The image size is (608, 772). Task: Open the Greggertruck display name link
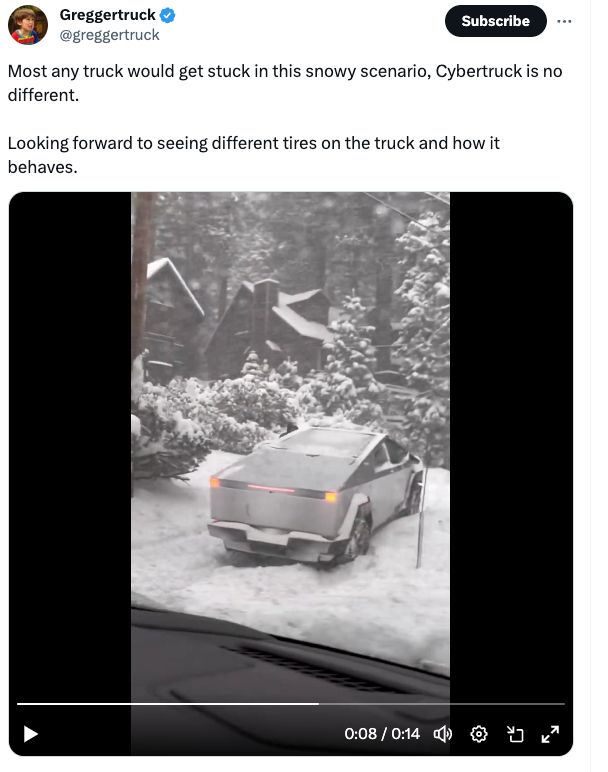coord(107,15)
